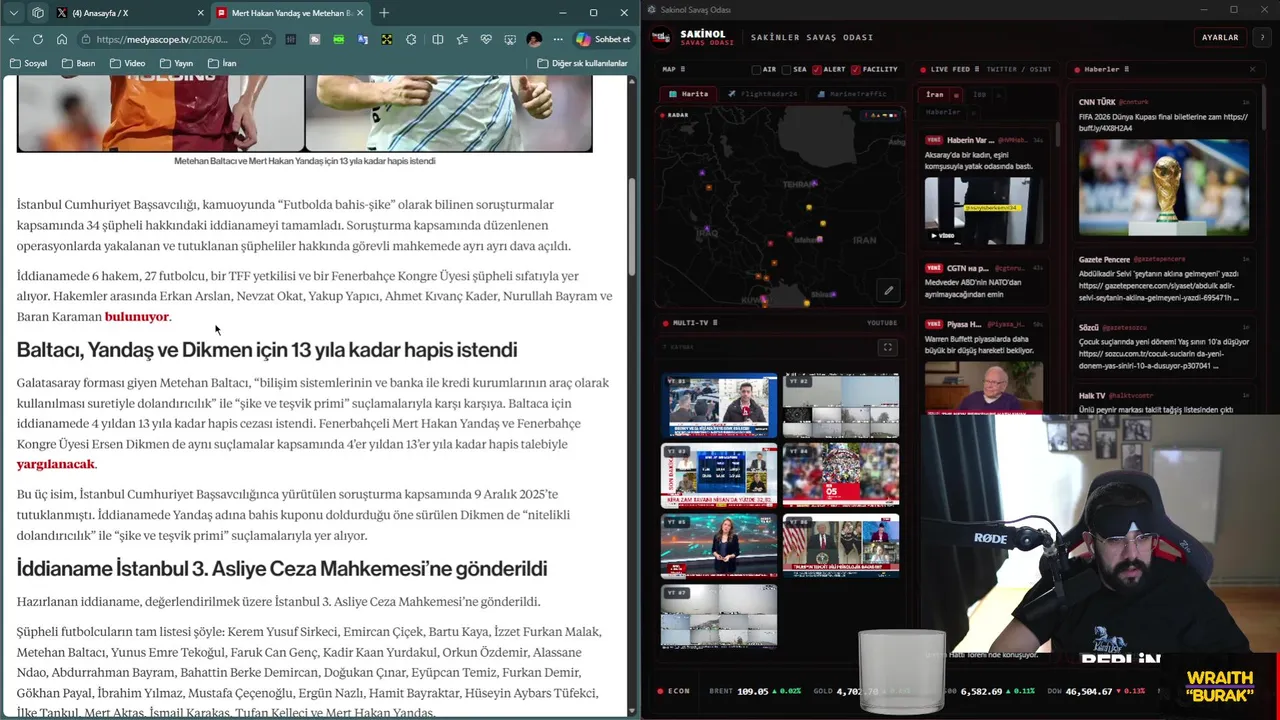The width and height of the screenshot is (1280, 720).
Task: Open the Edge workspaces icon
Action: [x=38, y=13]
